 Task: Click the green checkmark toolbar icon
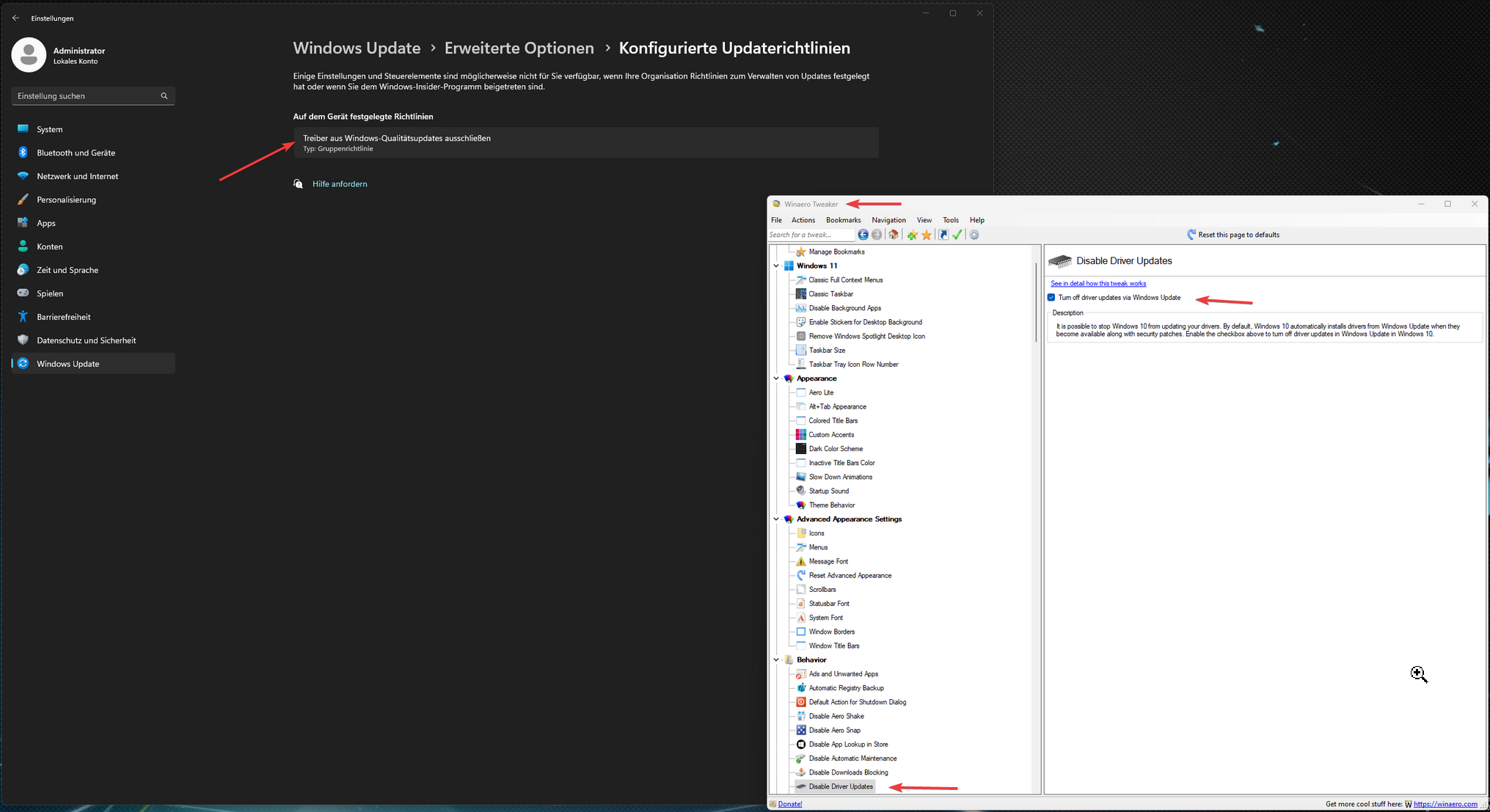[x=957, y=235]
